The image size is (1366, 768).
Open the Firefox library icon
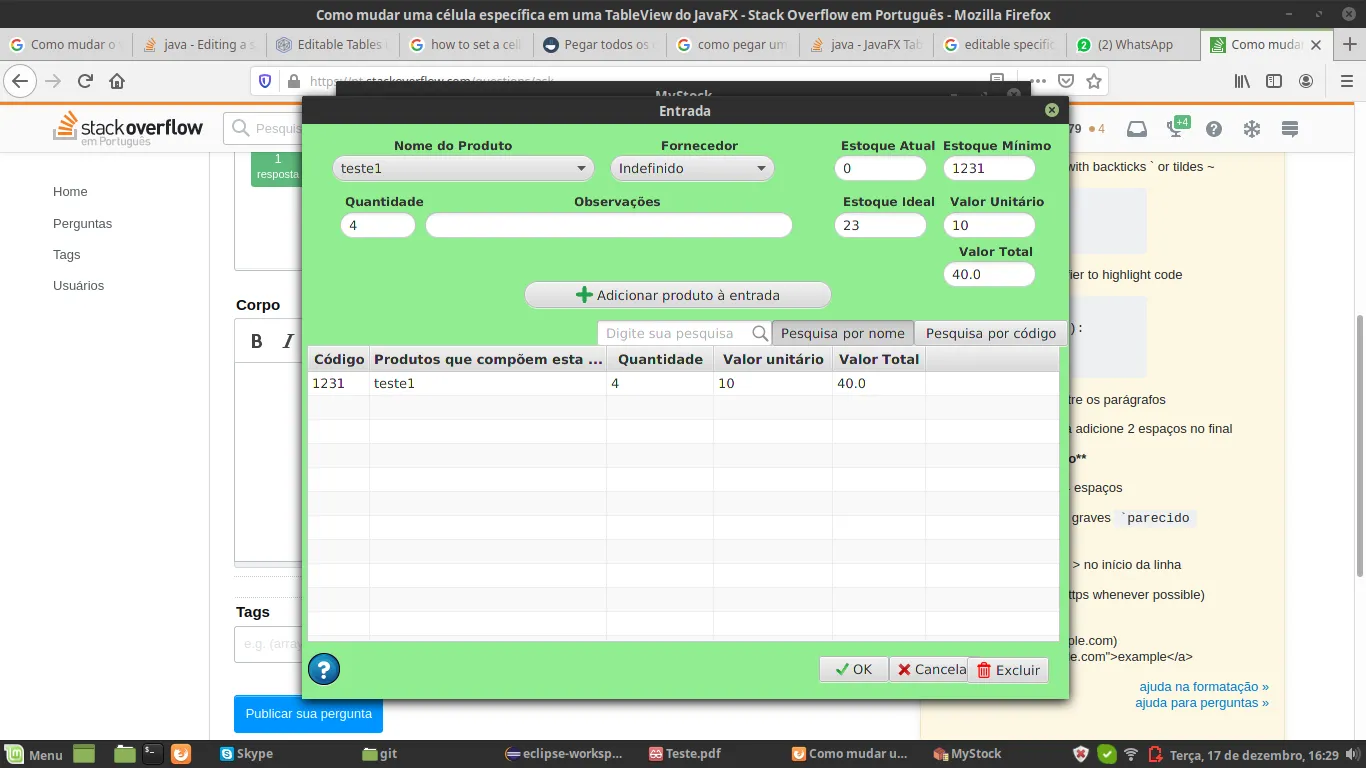[x=1242, y=81]
